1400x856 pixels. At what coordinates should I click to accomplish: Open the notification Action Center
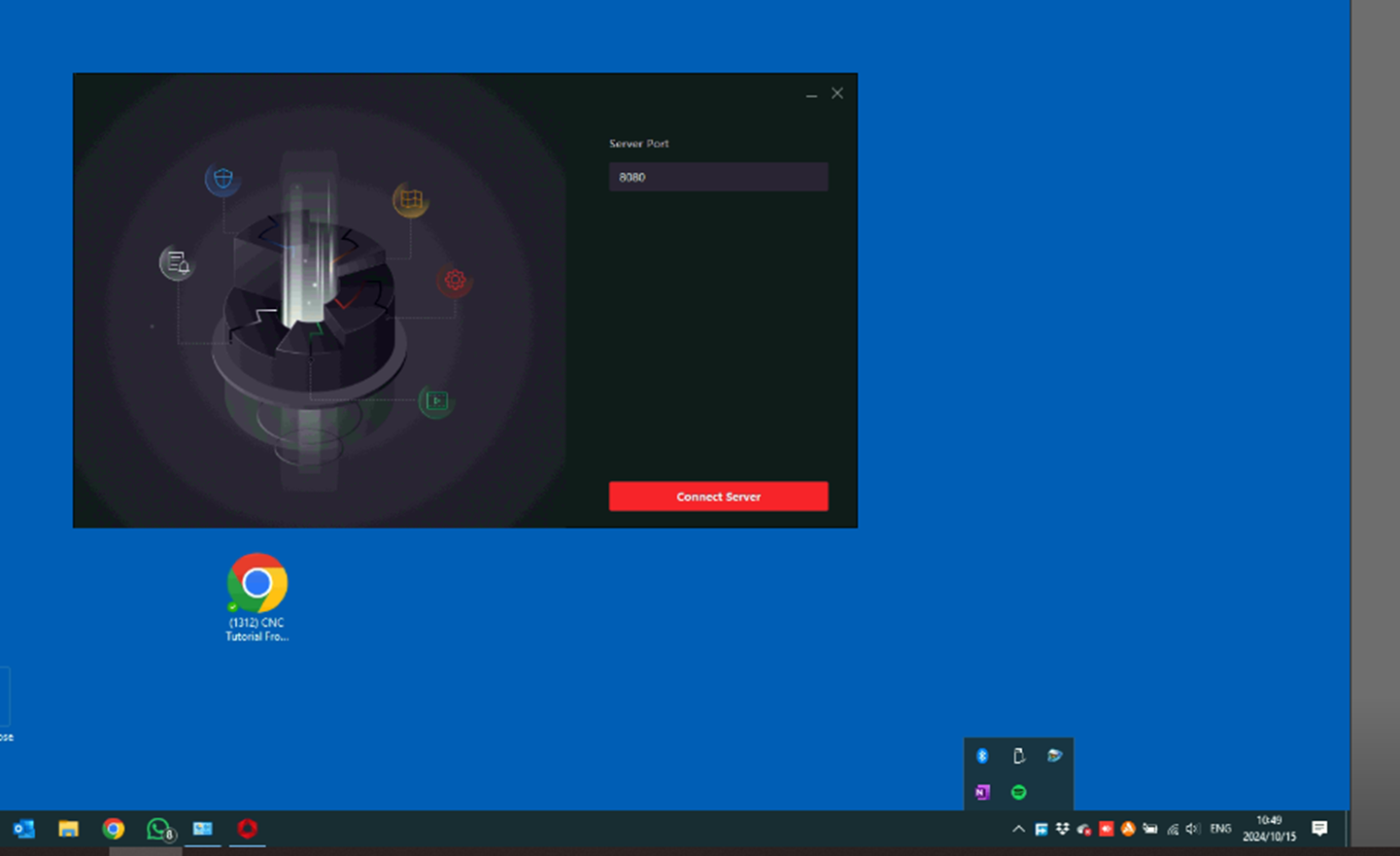coord(1319,829)
